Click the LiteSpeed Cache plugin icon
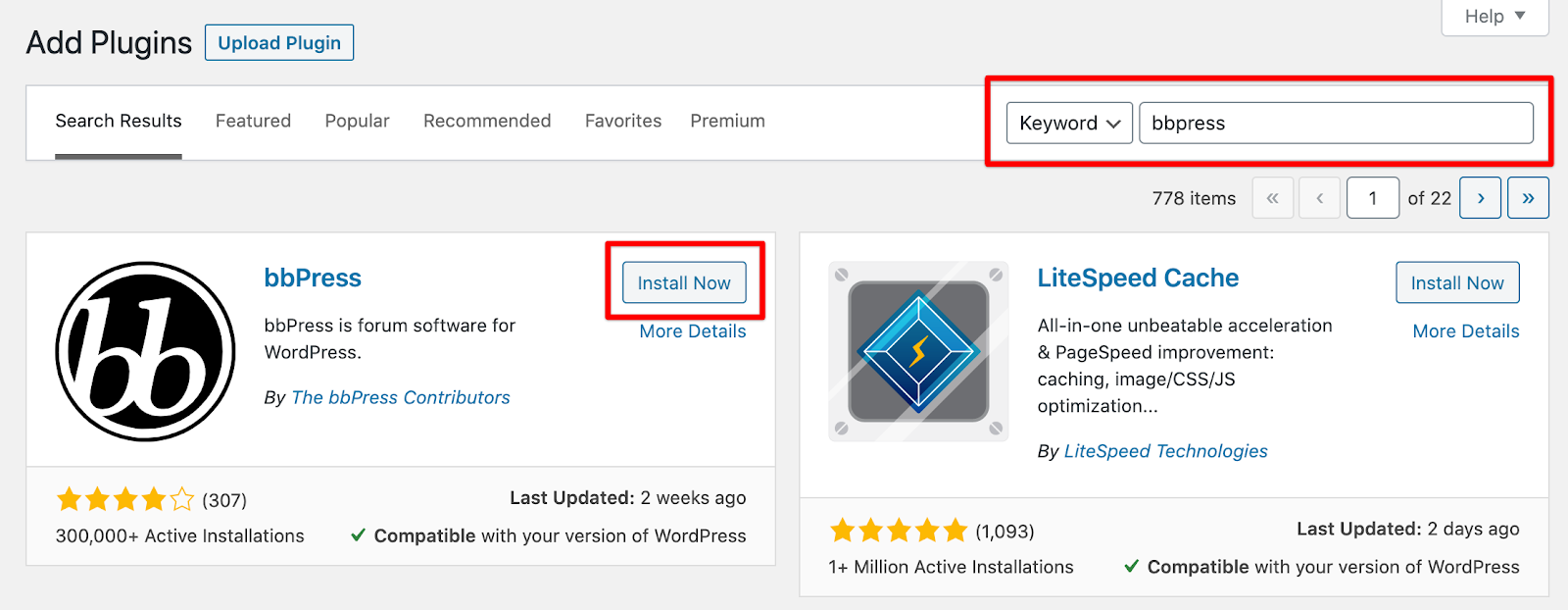1568x610 pixels. 918,351
